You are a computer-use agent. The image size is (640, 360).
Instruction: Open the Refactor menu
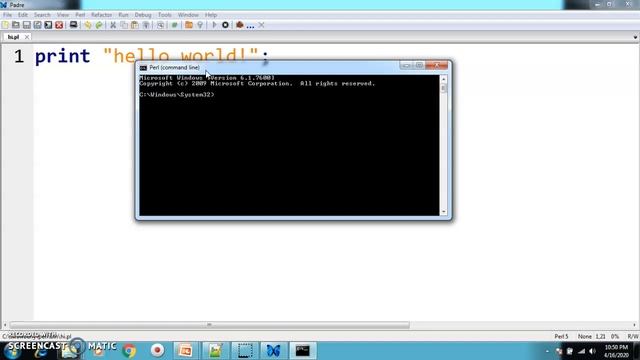101,15
